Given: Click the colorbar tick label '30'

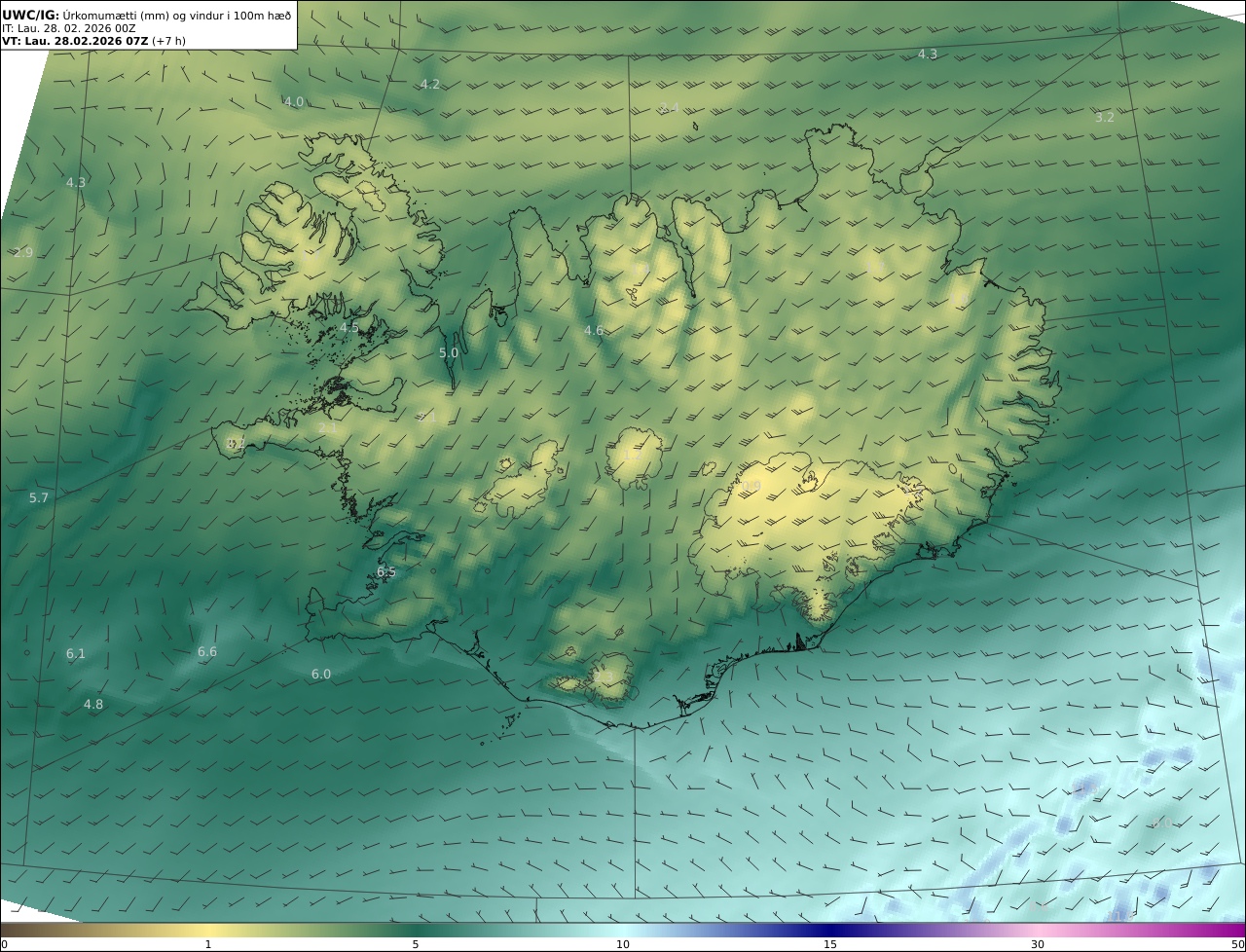Looking at the screenshot, I should (x=1038, y=944).
